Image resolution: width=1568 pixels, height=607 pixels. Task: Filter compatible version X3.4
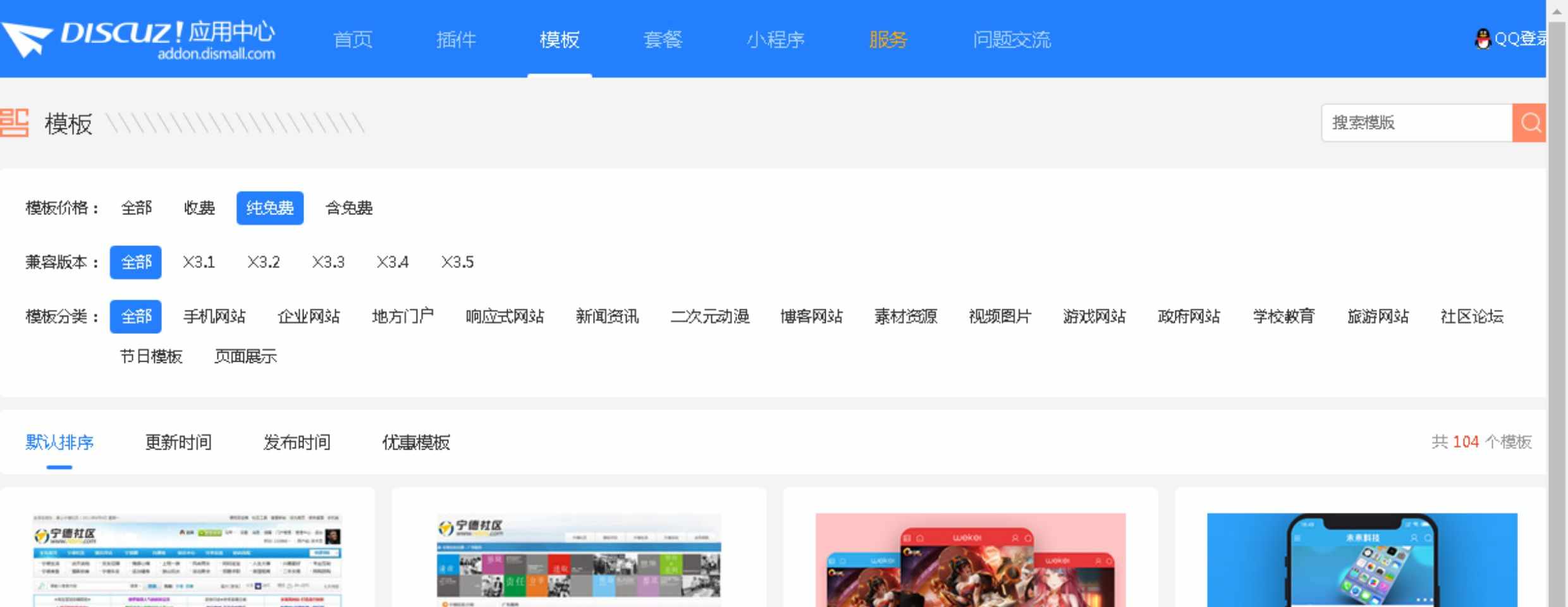(393, 262)
